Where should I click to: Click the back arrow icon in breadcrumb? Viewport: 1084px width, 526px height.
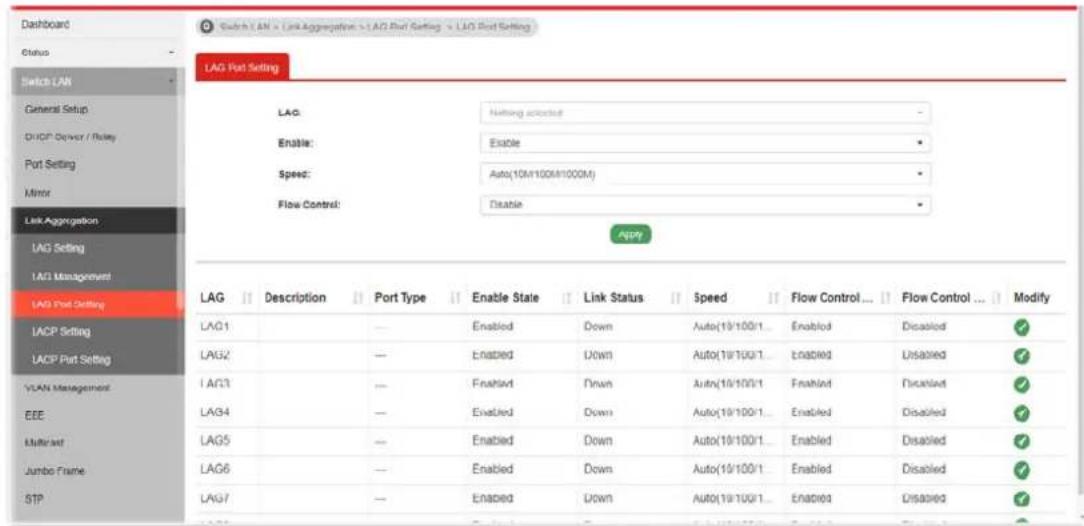click(206, 27)
